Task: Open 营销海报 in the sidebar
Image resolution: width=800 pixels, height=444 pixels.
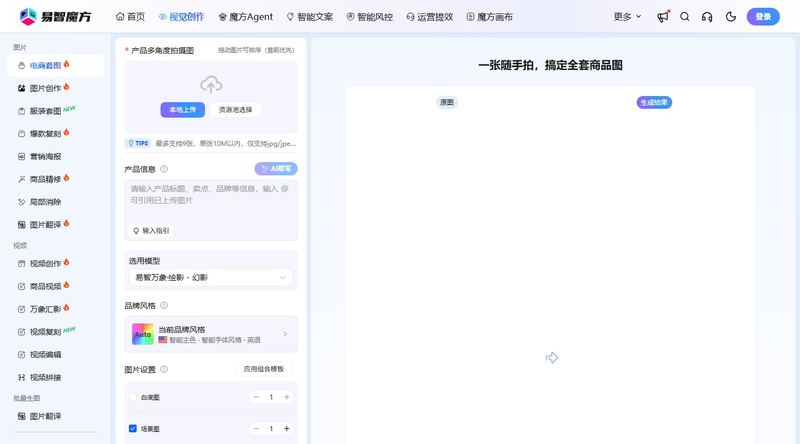Action: pos(55,156)
